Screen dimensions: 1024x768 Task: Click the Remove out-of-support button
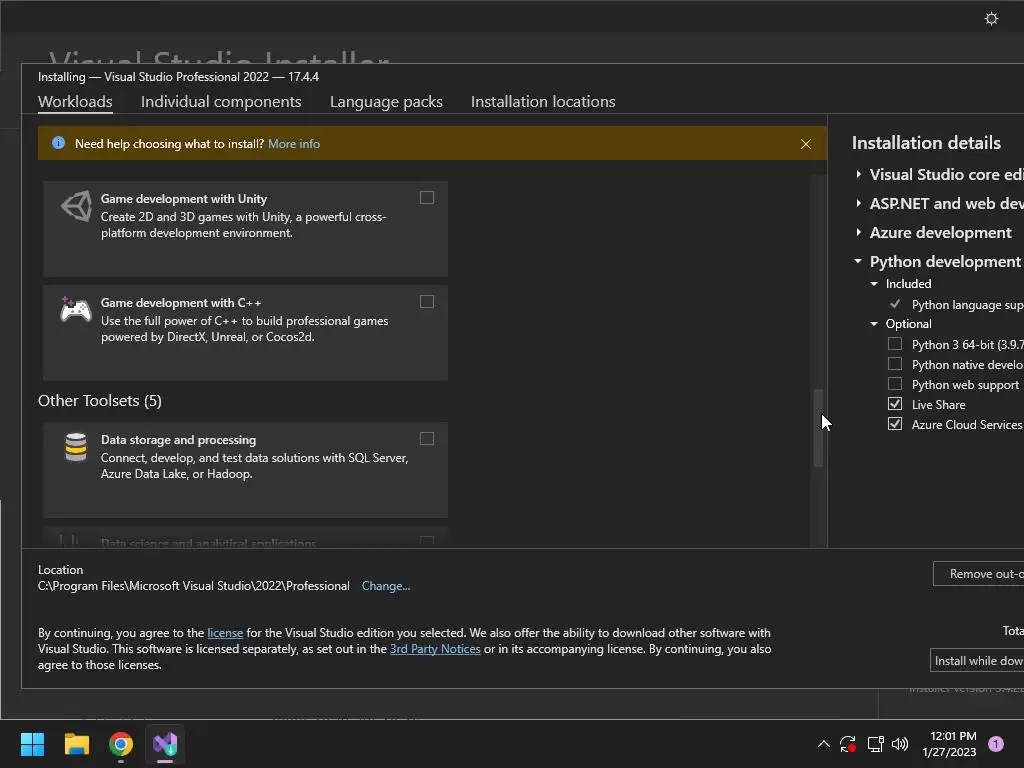tap(978, 573)
